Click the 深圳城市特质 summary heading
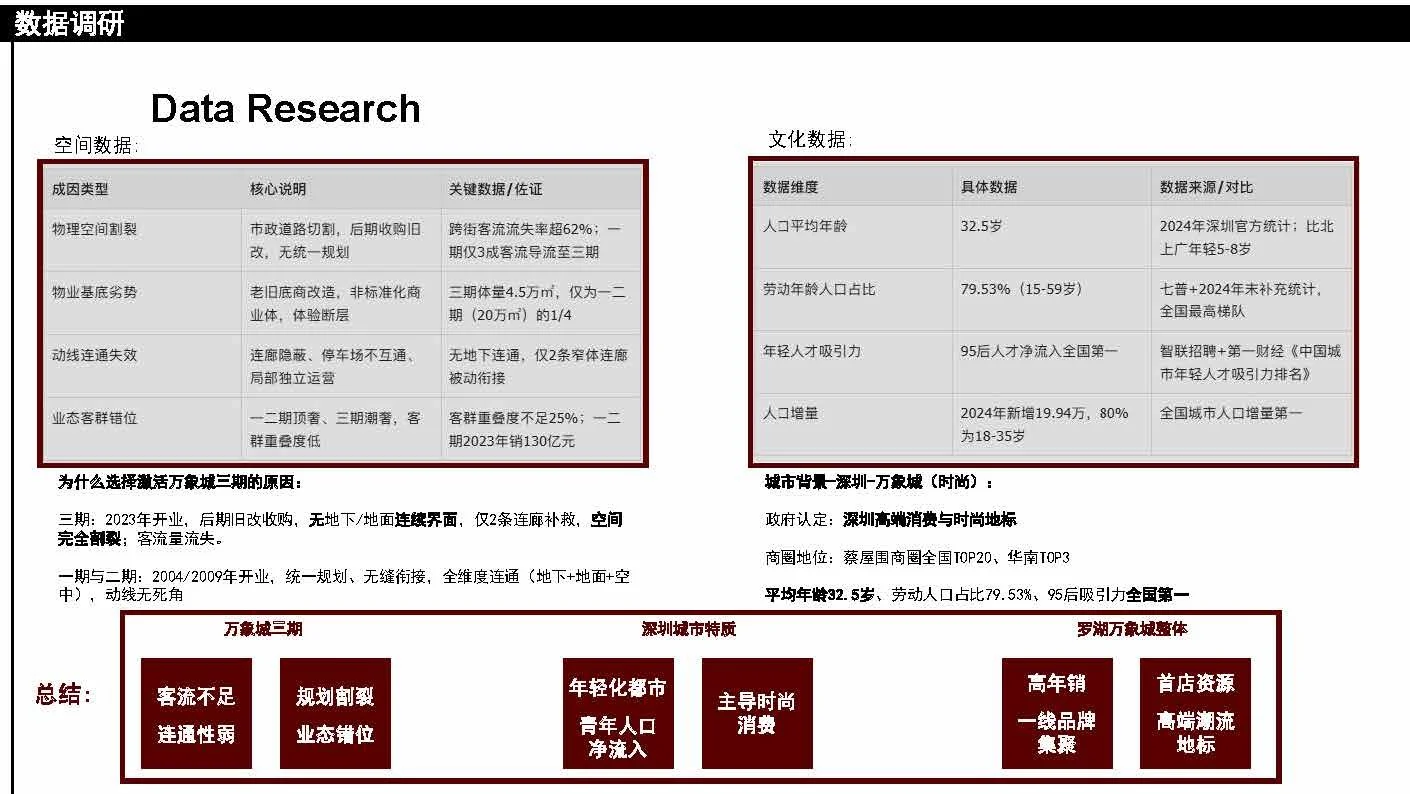Screen dimensions: 1410x794 point(689,629)
